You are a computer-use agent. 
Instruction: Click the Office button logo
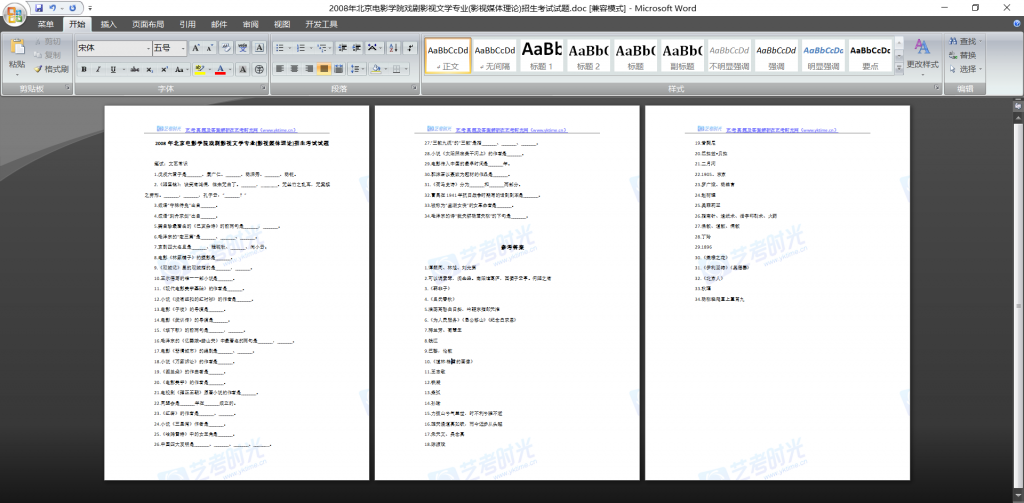click(14, 14)
